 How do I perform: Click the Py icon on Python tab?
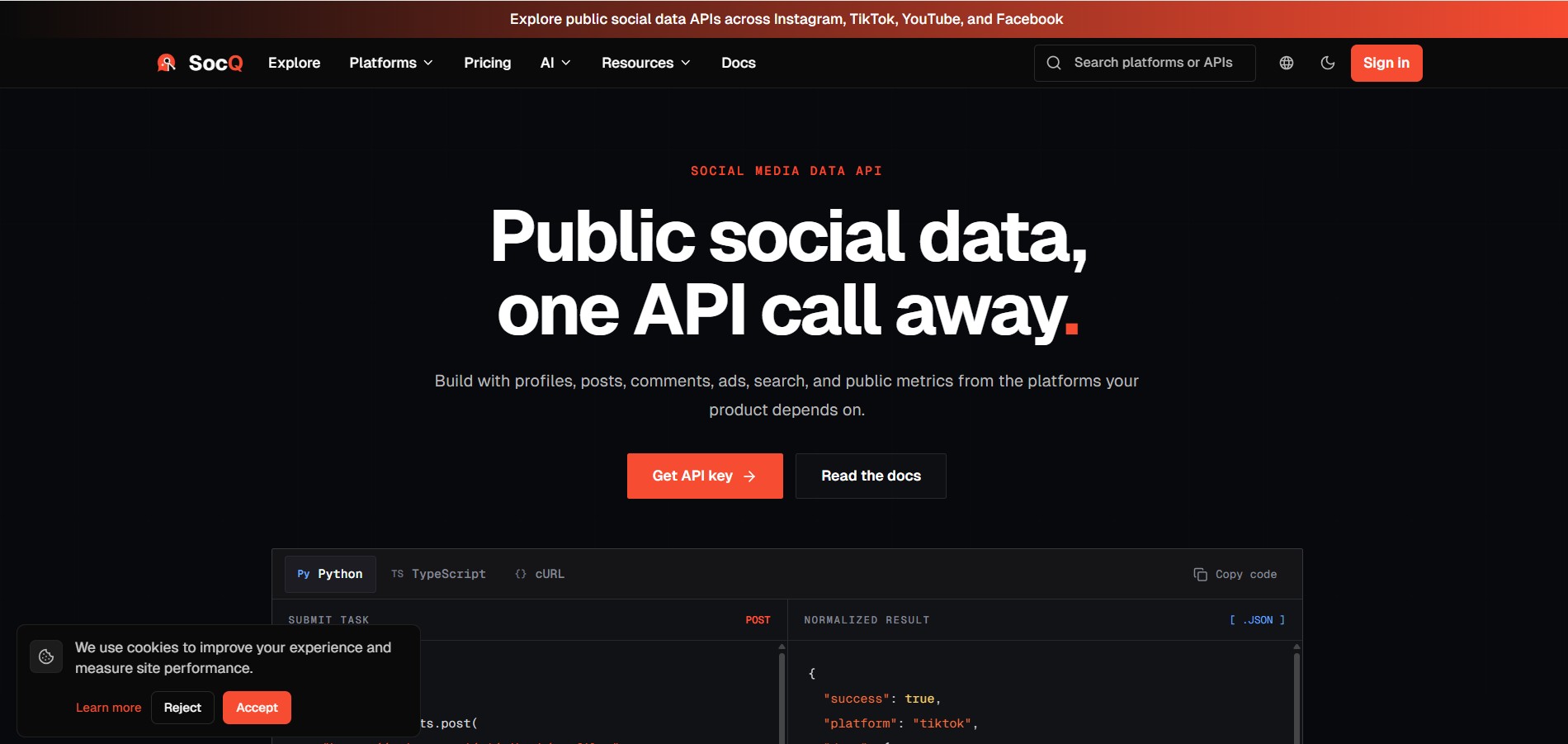pos(304,574)
